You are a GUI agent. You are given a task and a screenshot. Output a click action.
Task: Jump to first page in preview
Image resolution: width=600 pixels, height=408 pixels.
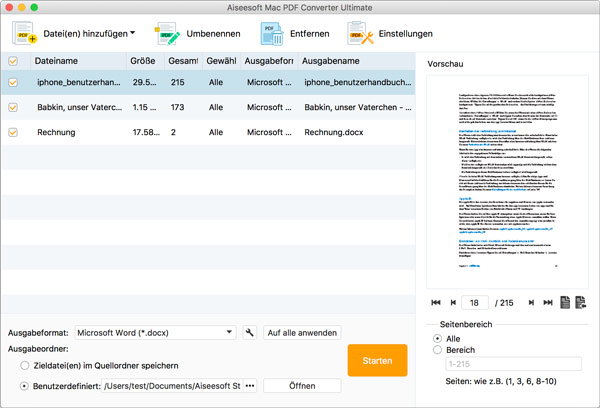point(436,303)
